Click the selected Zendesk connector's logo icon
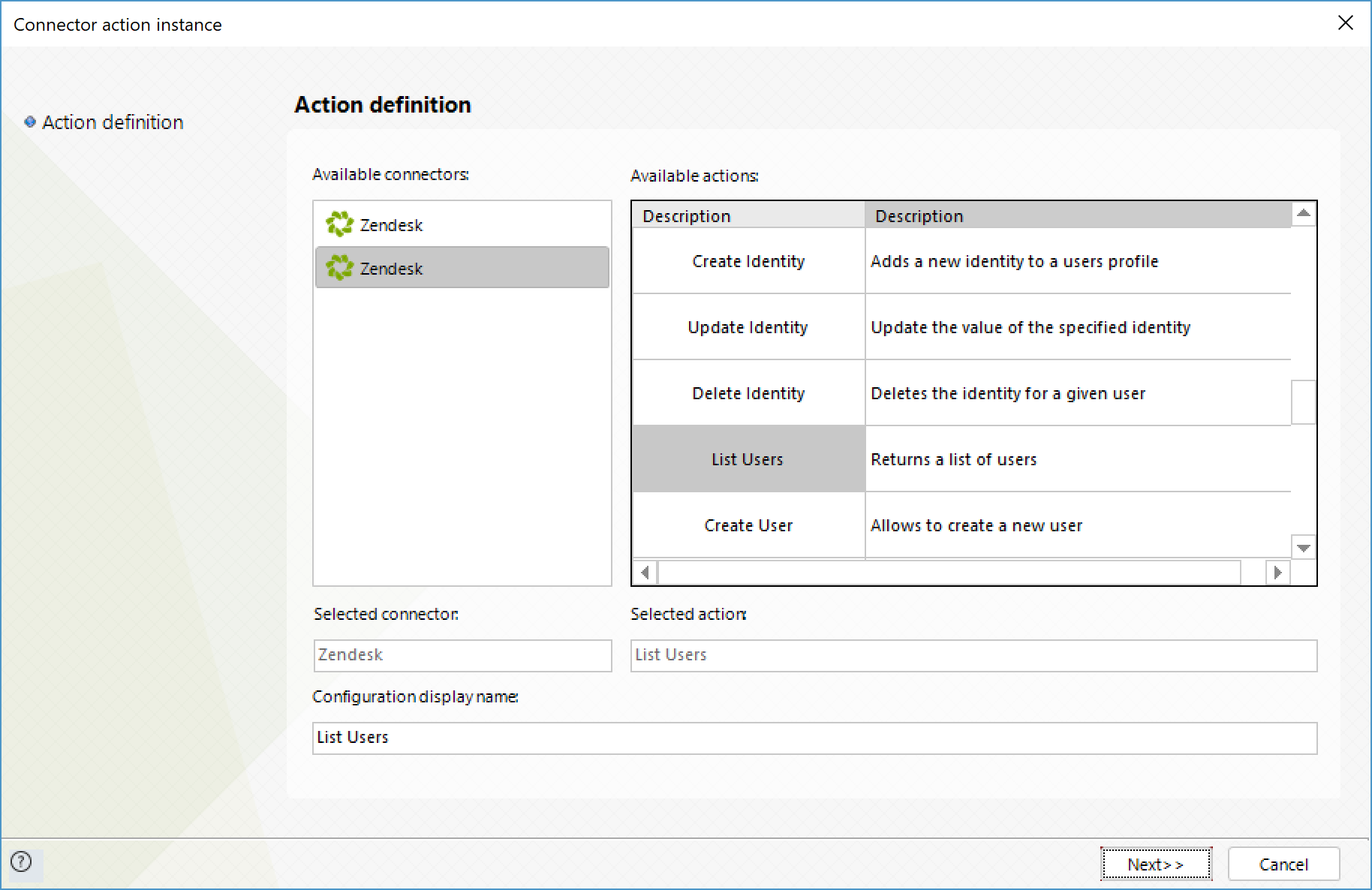1372x890 pixels. (339, 267)
